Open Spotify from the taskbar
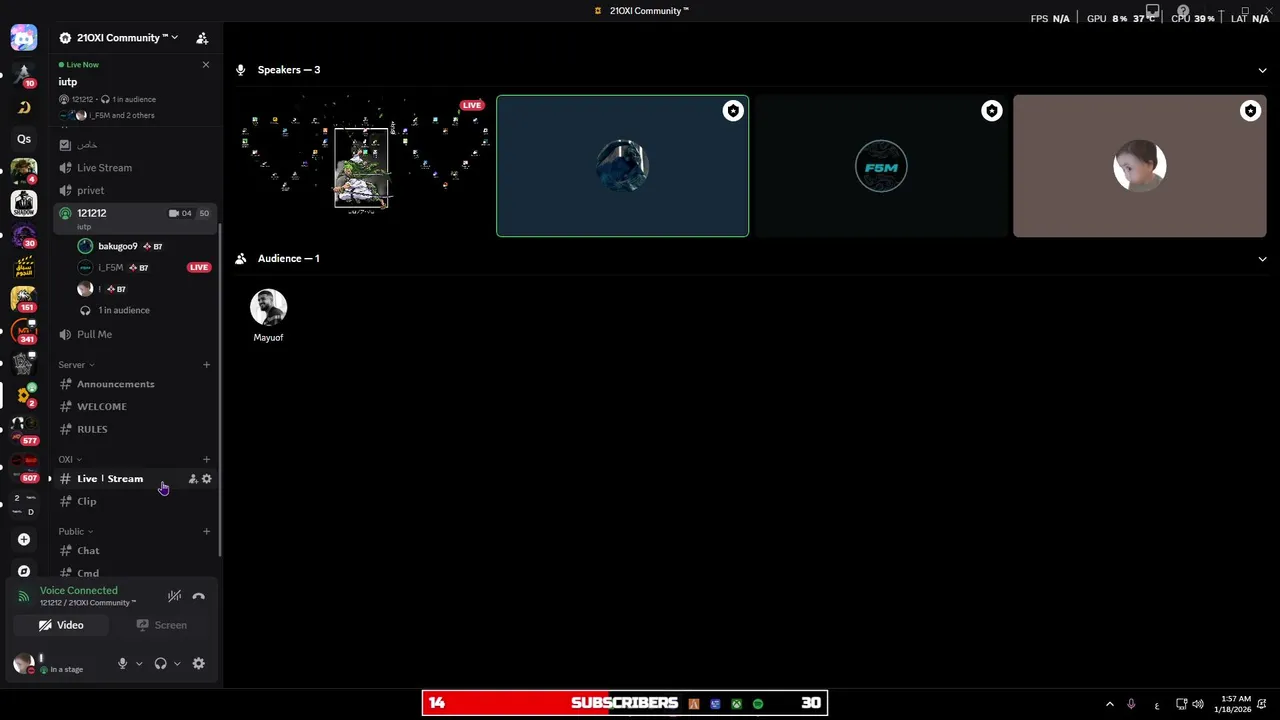 tap(758, 704)
